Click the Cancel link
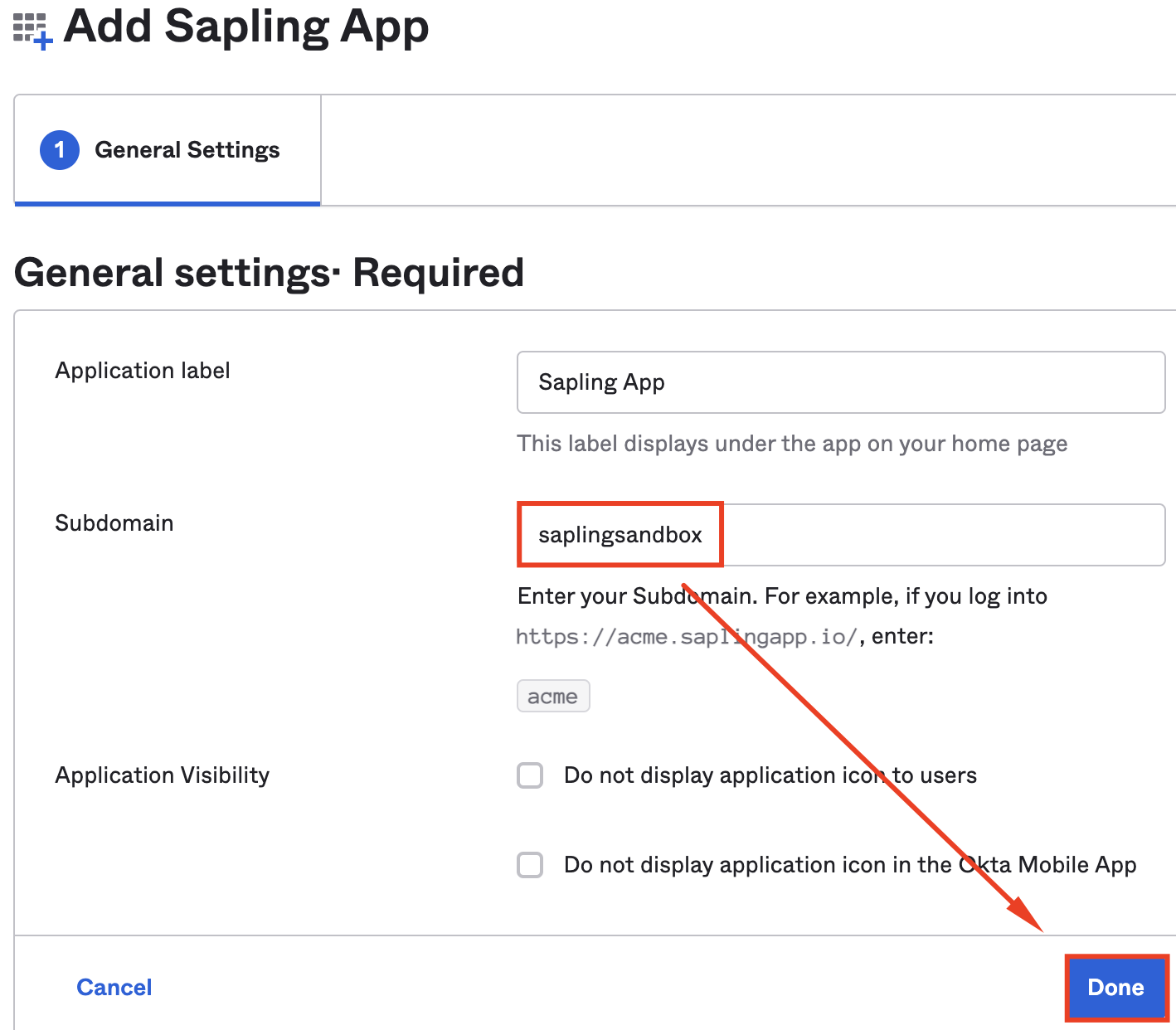 point(114,987)
